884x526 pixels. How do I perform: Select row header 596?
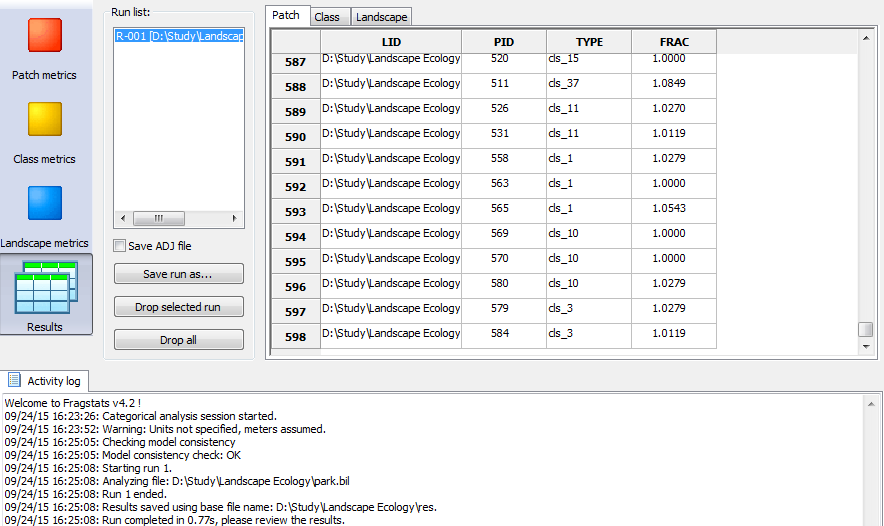[295, 286]
